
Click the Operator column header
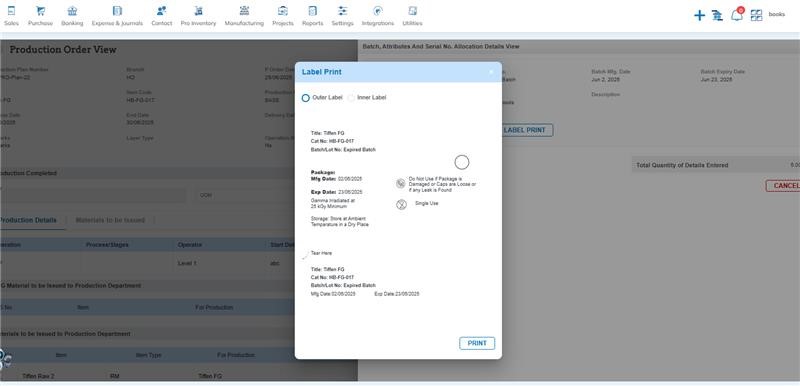click(x=190, y=245)
